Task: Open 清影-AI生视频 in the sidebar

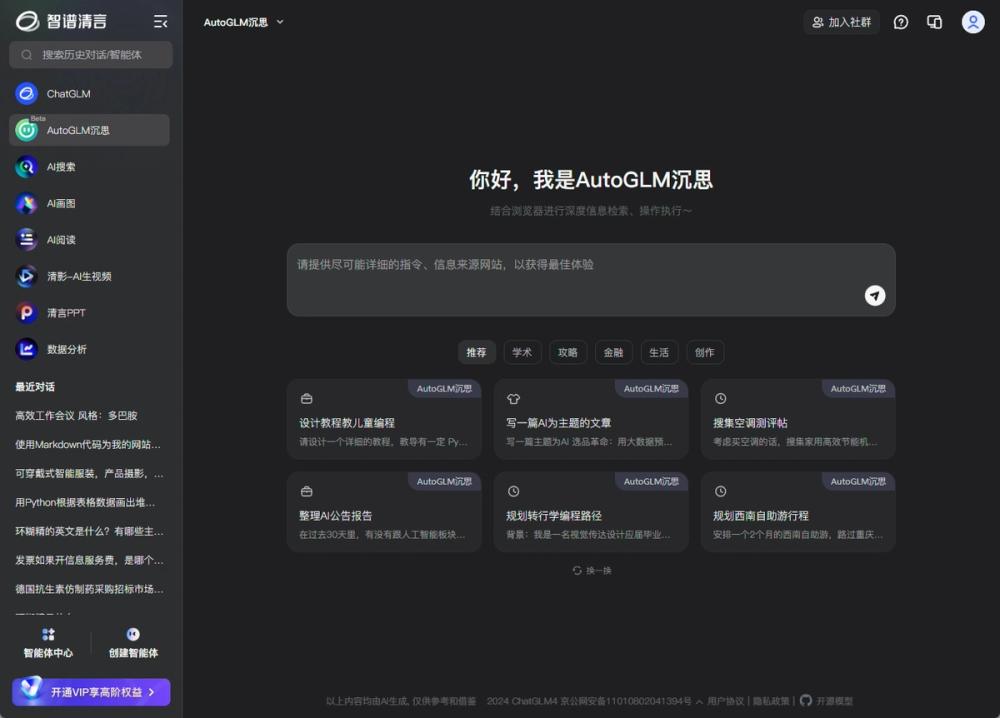Action: [x=89, y=276]
